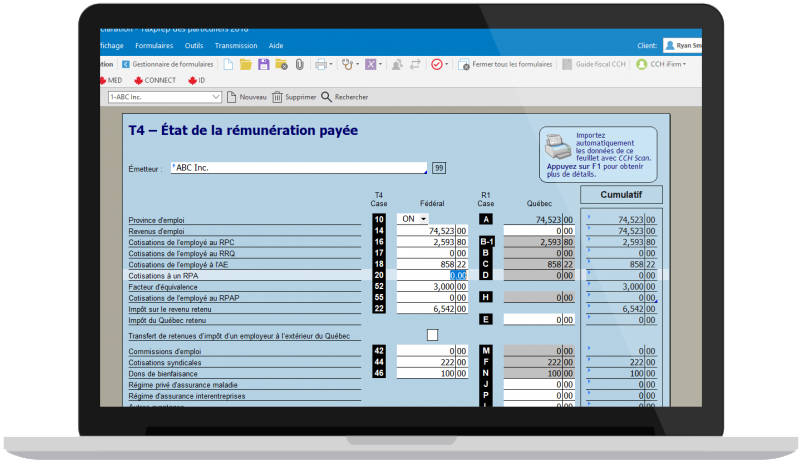Click the new document icon in toolbar
This screenshot has height=465, width=803.
[229, 64]
